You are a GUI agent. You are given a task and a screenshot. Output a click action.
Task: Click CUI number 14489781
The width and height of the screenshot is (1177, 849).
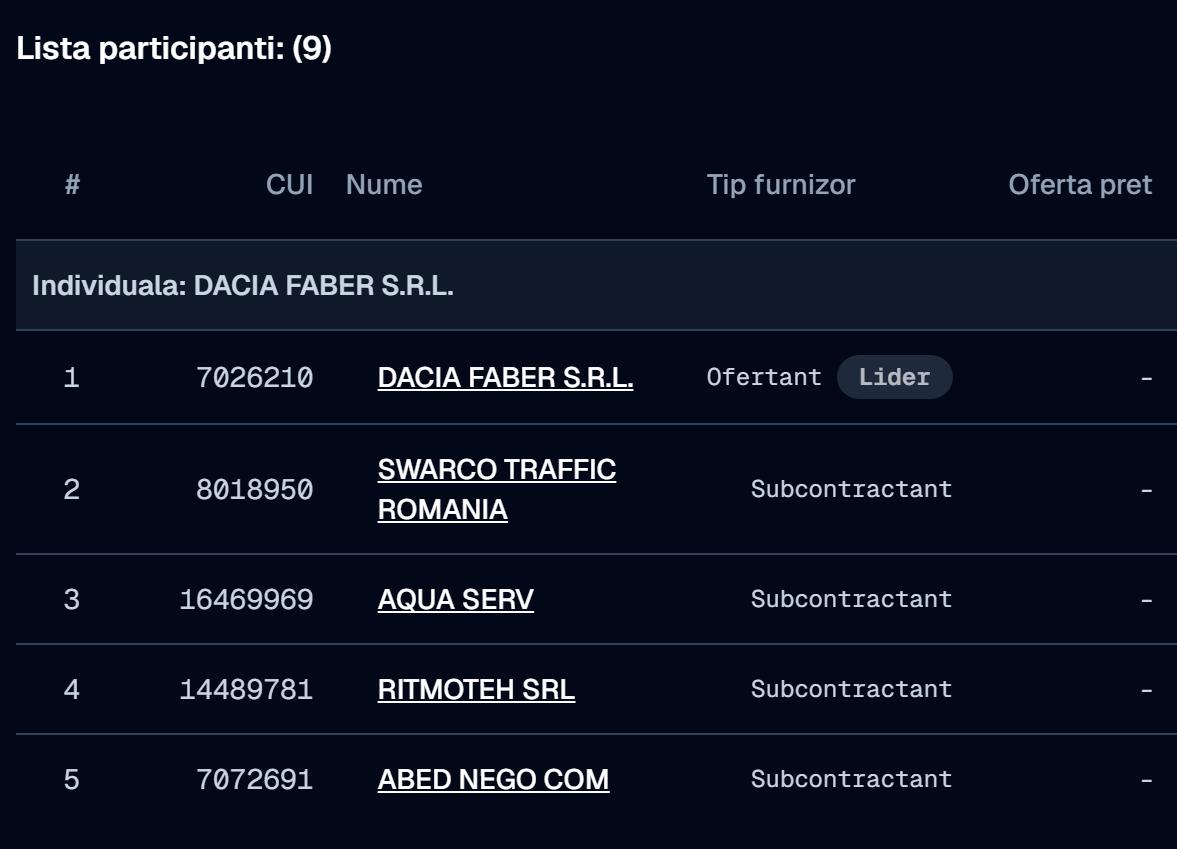(246, 690)
